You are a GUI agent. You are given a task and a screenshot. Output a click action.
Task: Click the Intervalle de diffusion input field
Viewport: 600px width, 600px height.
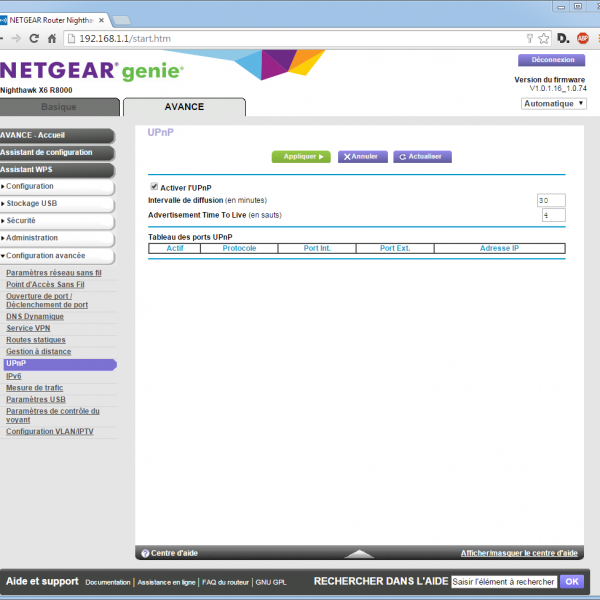pos(551,200)
